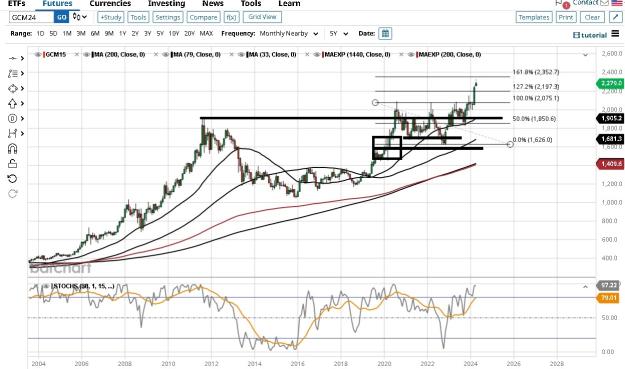Click MAEXP (1440) red color swatch
The width and height of the screenshot is (625, 369).
click(x=323, y=55)
